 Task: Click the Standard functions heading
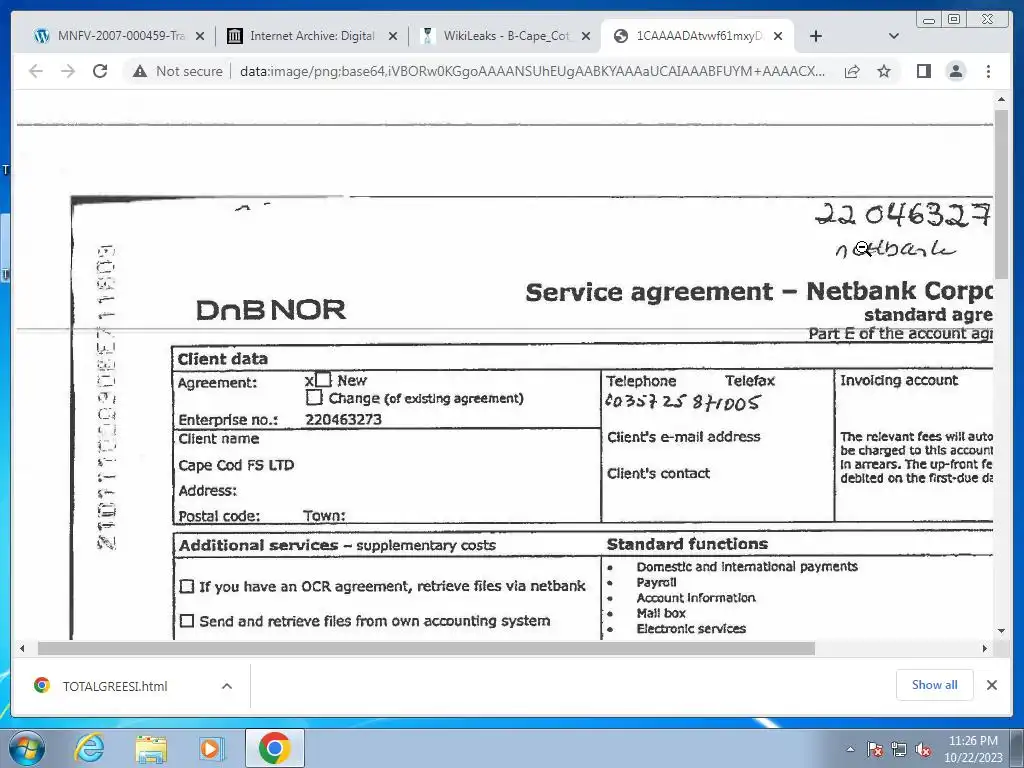tap(687, 544)
